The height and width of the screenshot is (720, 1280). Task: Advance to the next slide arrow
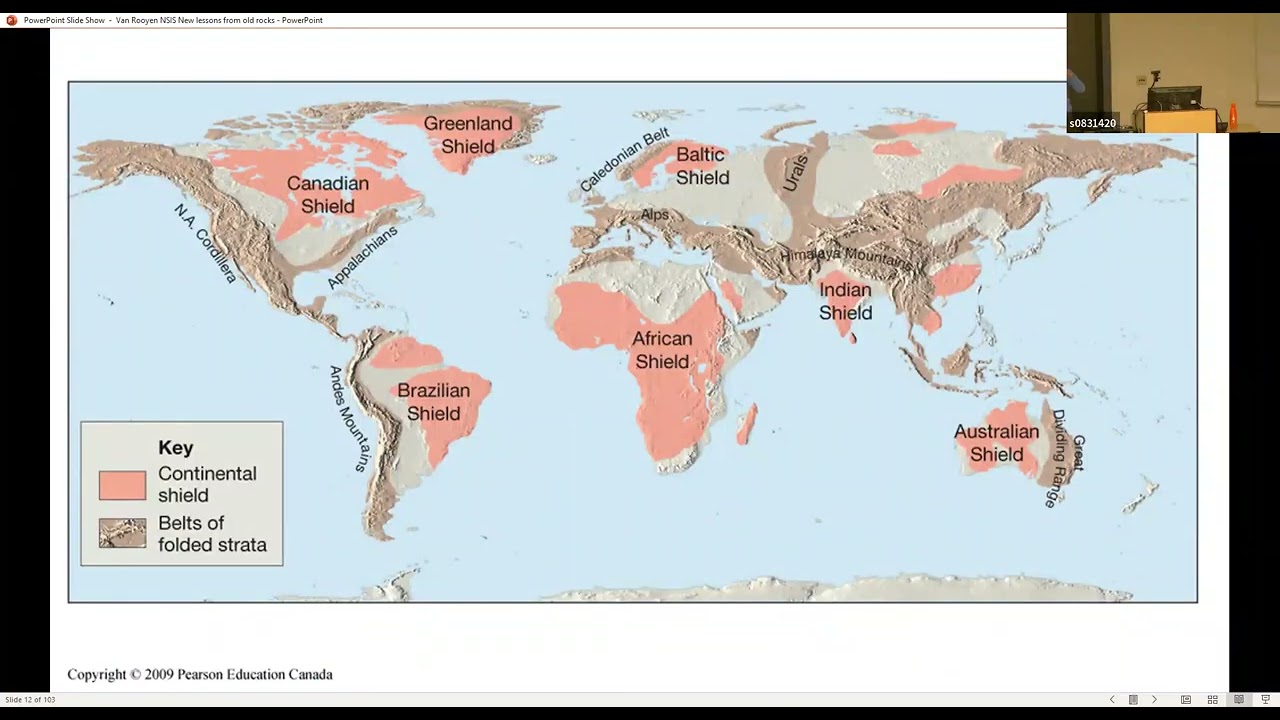pos(1154,700)
